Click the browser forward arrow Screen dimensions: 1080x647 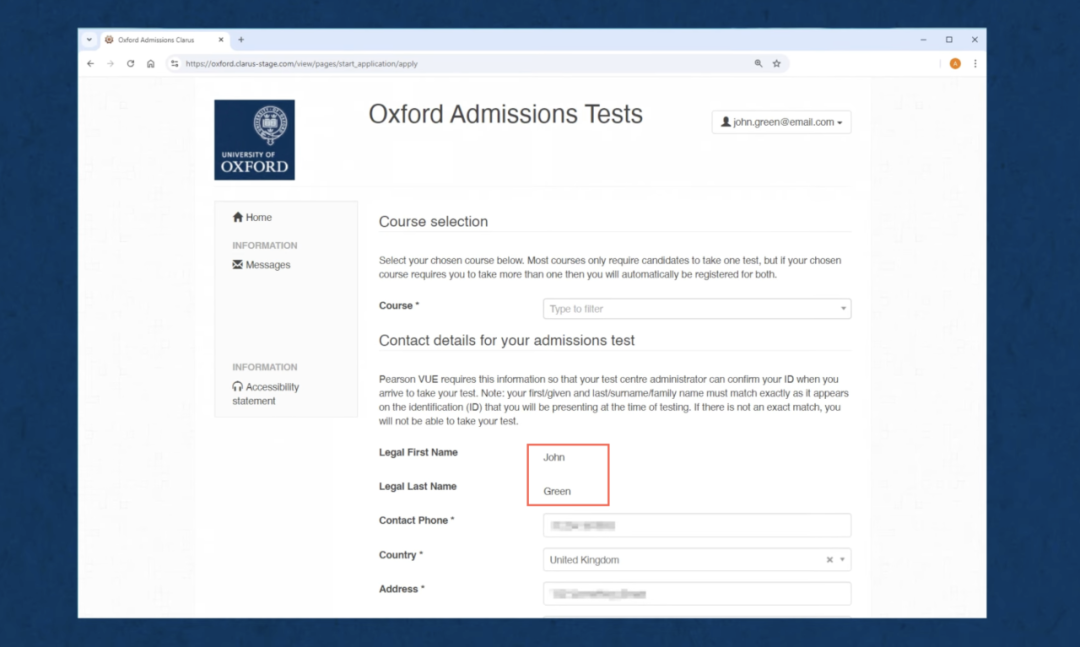click(110, 63)
